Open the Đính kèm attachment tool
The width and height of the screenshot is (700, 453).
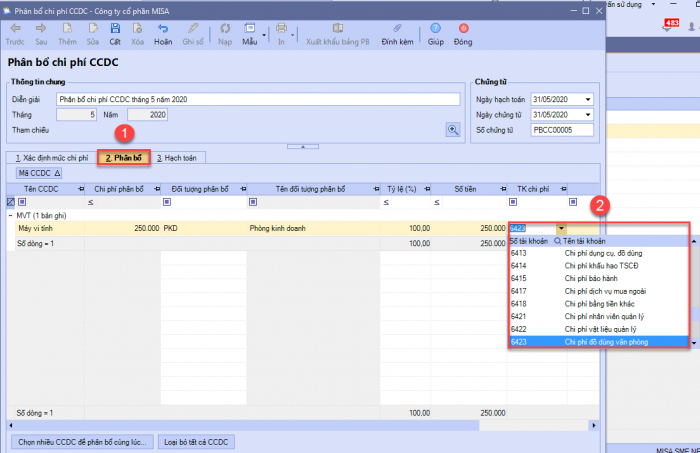pyautogui.click(x=397, y=33)
